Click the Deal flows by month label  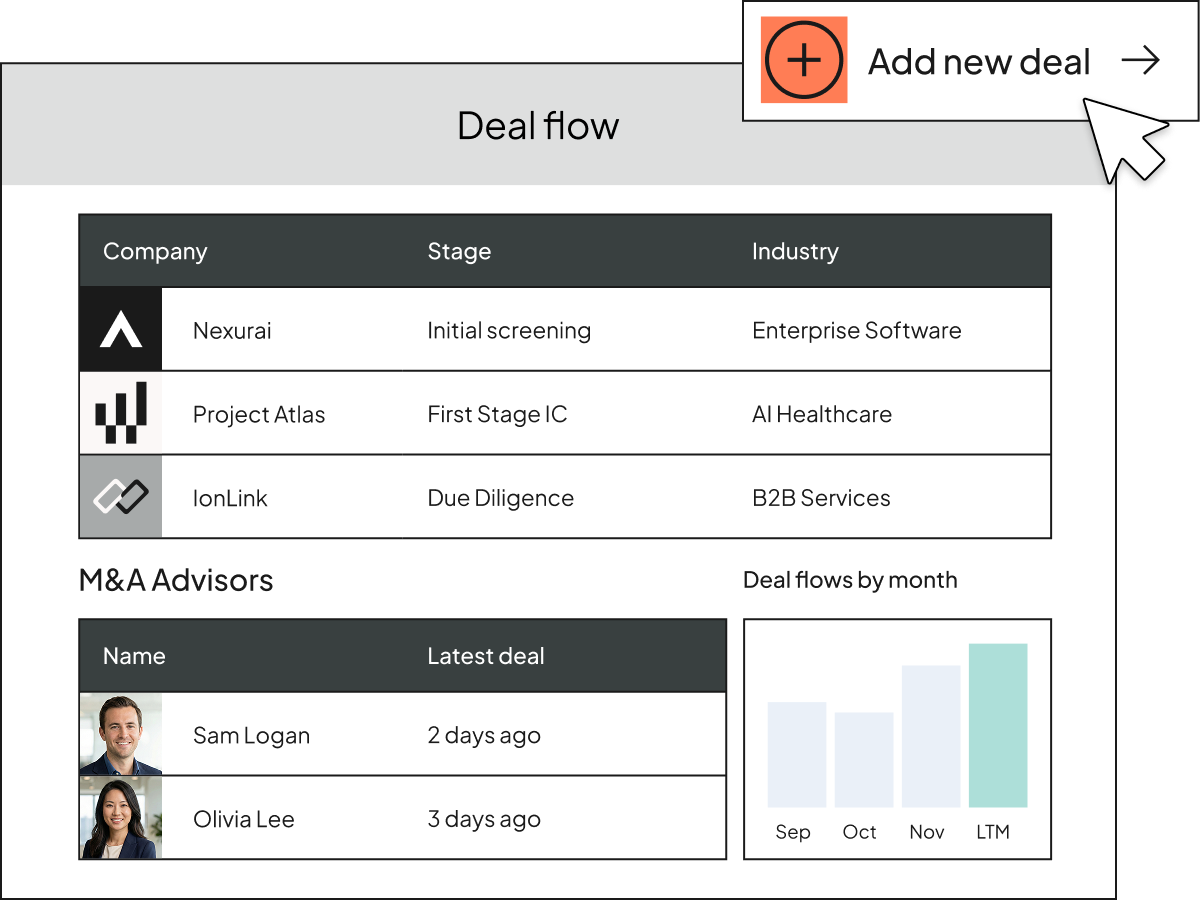tap(850, 580)
